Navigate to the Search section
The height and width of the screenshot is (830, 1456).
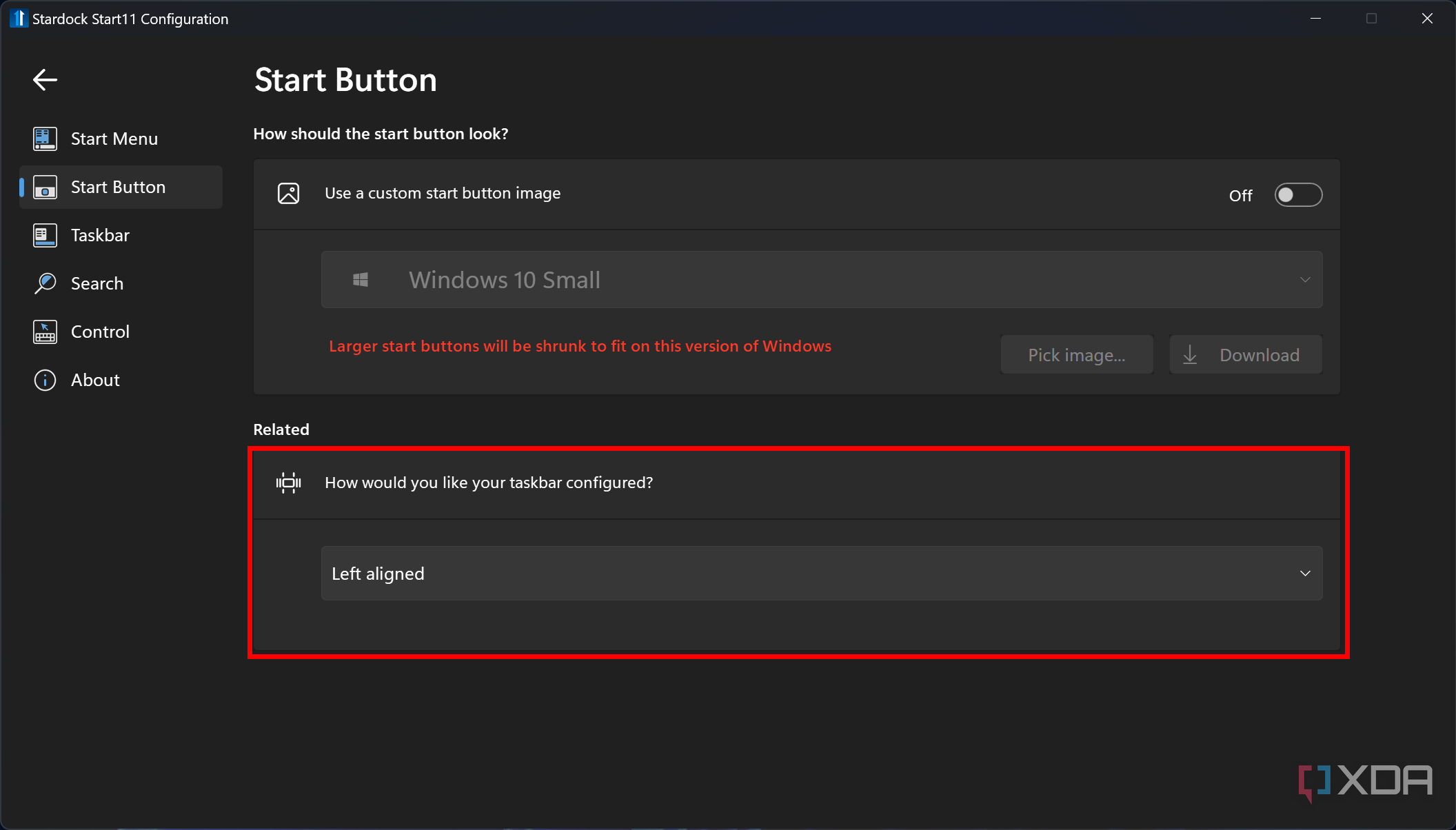[97, 283]
